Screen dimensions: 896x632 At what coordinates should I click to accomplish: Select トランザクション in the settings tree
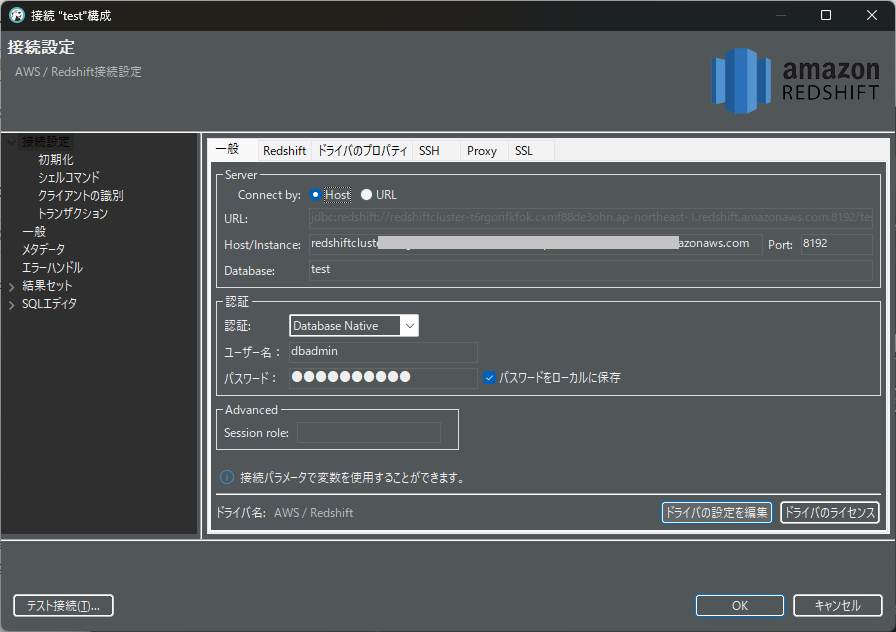tap(73, 214)
